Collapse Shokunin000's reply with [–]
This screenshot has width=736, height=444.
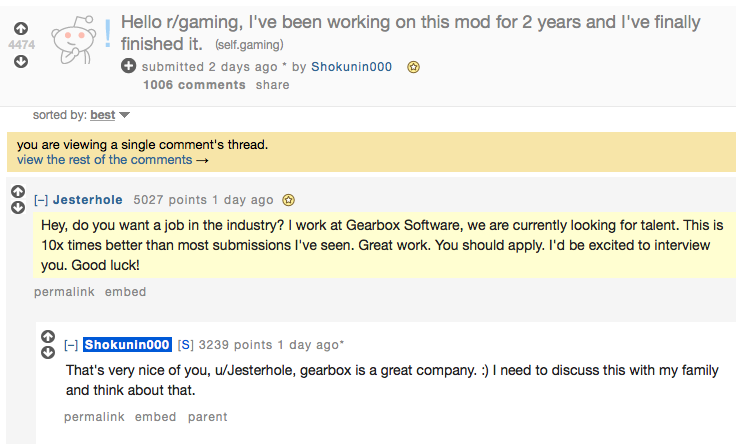71,345
